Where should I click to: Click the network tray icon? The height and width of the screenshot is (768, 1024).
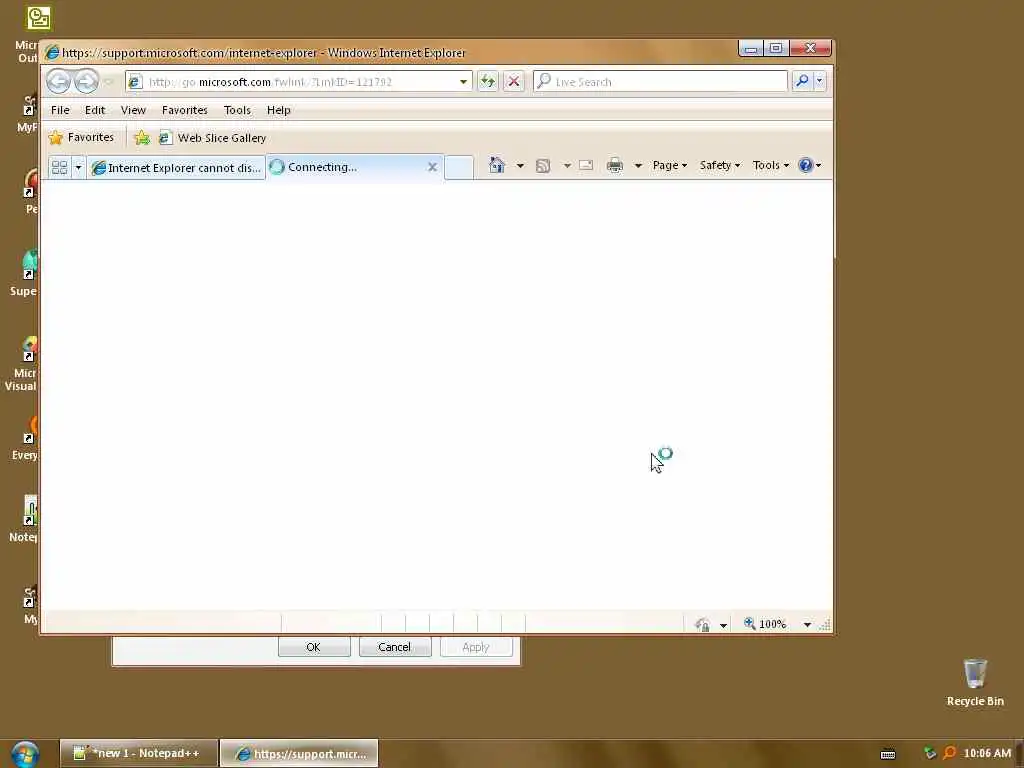pyautogui.click(x=930, y=753)
